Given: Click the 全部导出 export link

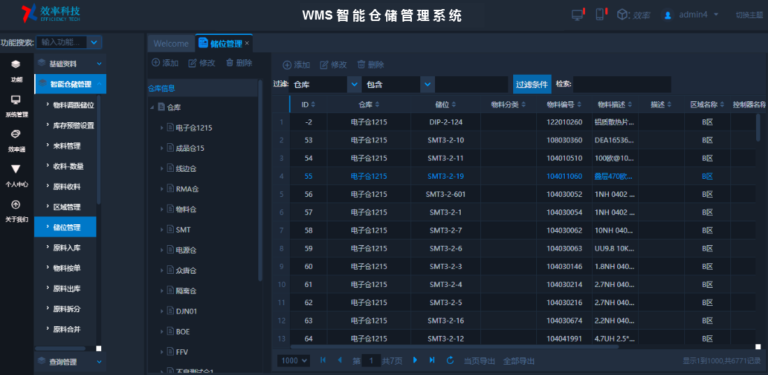Looking at the screenshot, I should pos(519,361).
